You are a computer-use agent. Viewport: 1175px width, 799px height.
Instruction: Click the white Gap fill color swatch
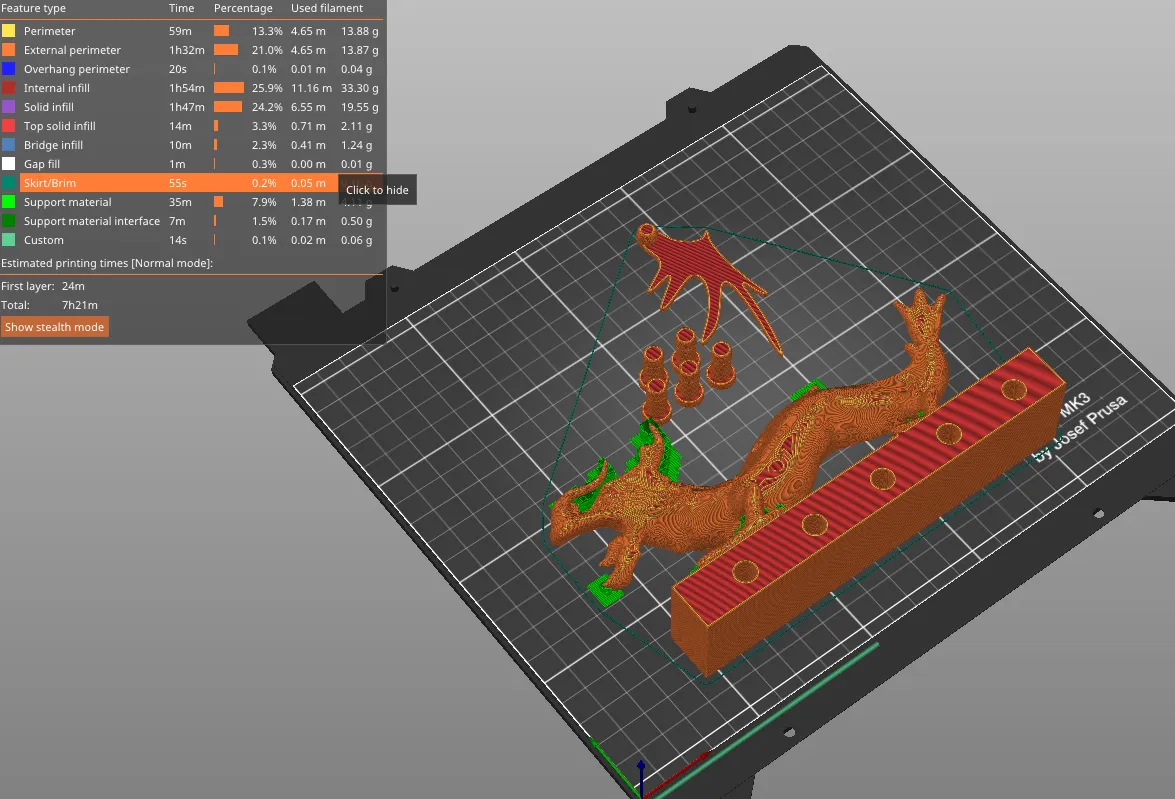click(8, 164)
